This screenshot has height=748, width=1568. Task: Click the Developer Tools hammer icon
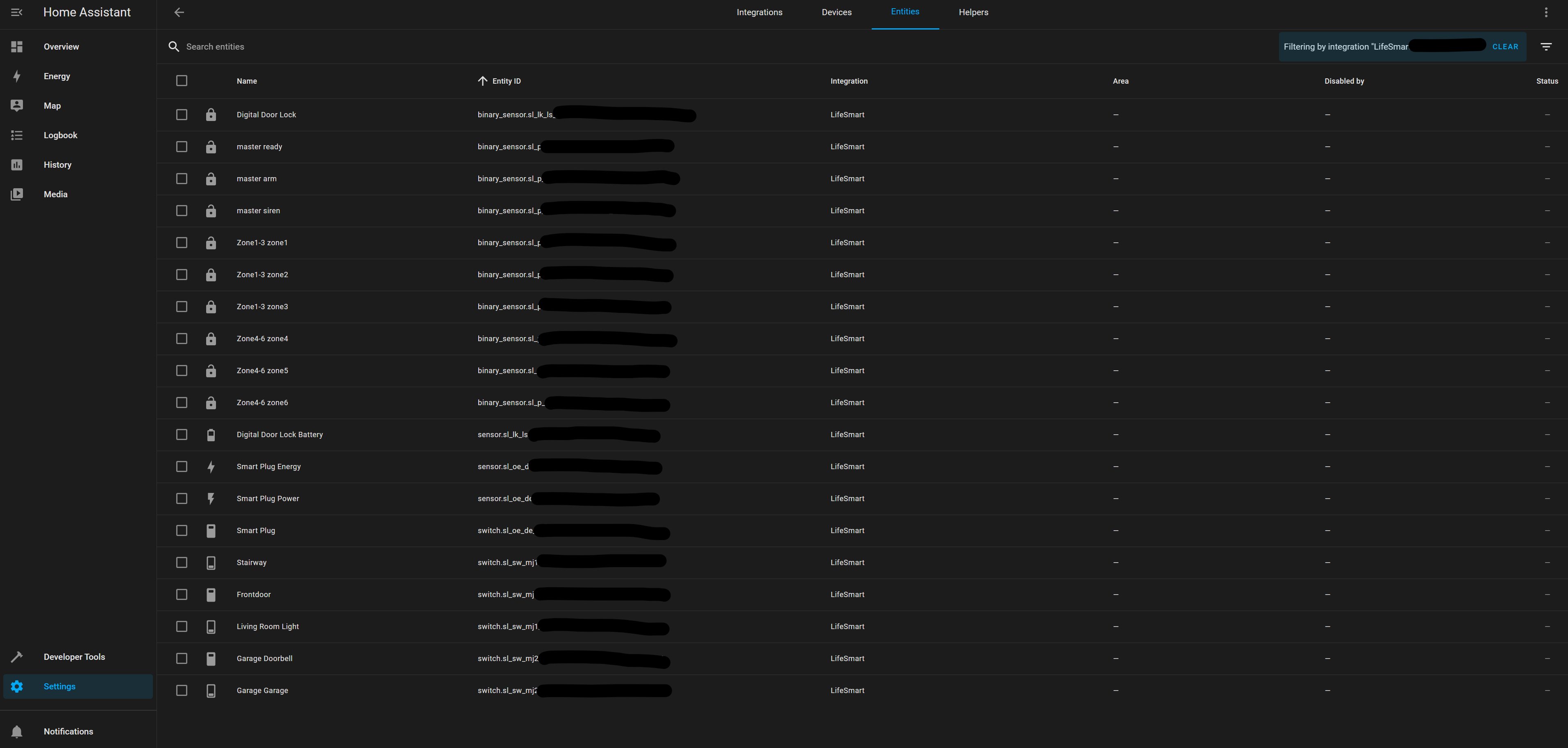[x=17, y=657]
